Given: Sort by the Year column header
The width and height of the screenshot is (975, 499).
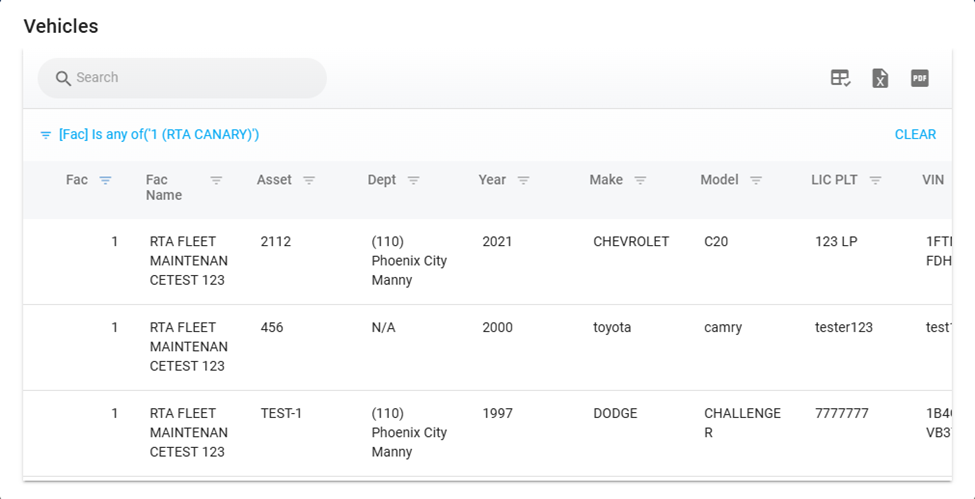Looking at the screenshot, I should pyautogui.click(x=492, y=180).
